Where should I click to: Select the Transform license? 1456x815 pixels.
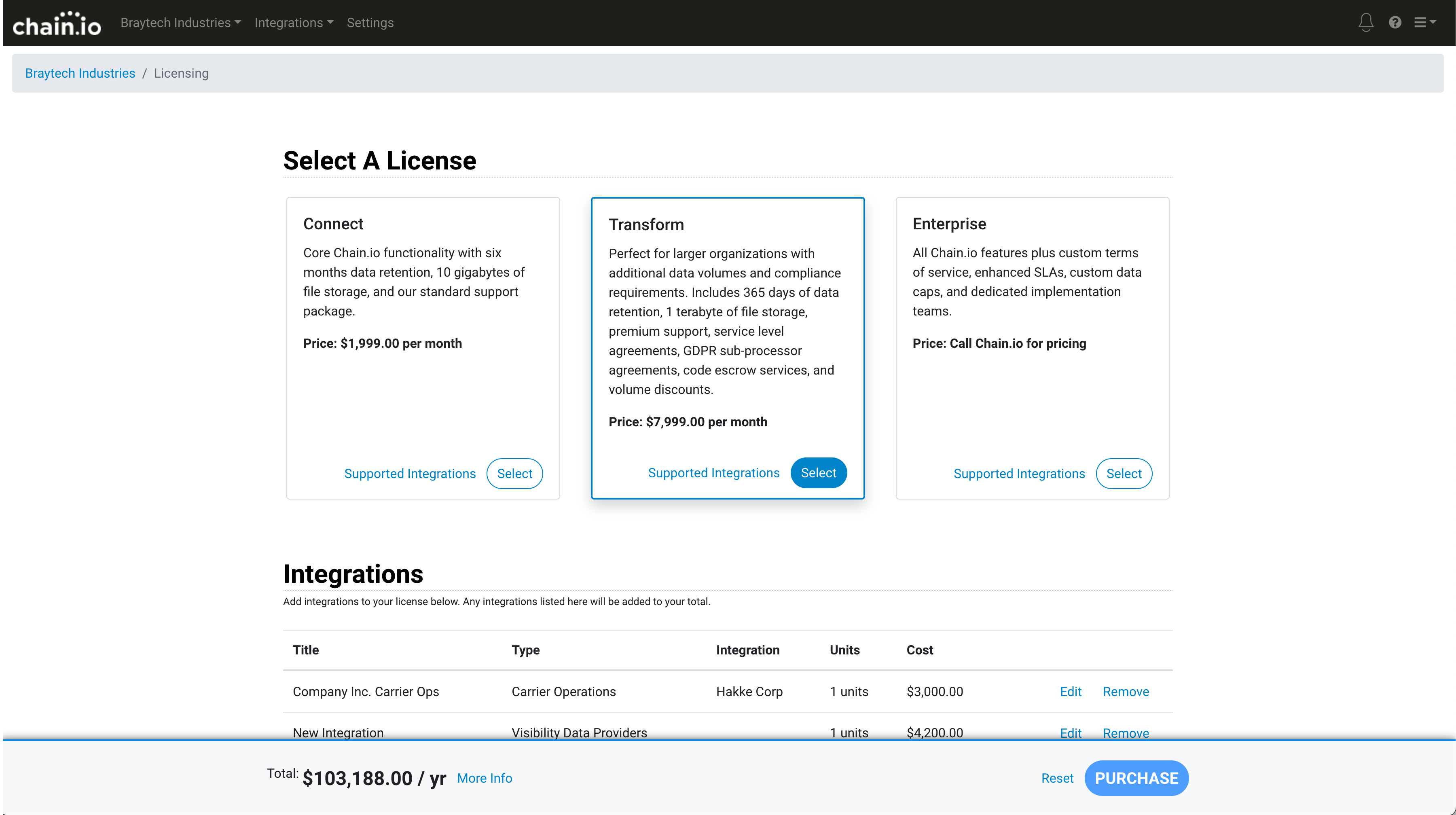click(x=818, y=473)
